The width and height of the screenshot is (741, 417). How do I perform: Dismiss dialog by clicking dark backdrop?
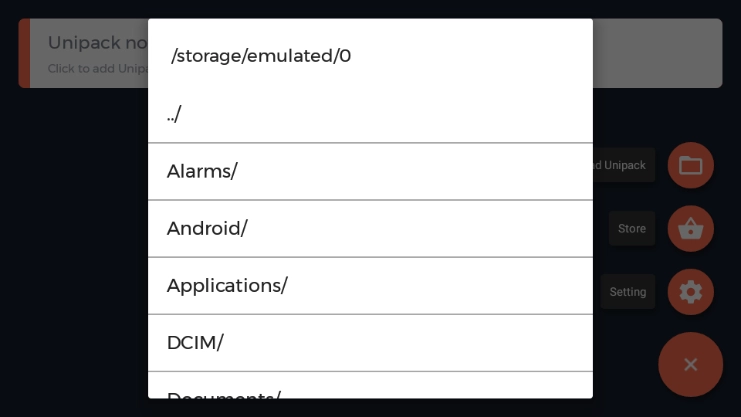(x=70, y=250)
